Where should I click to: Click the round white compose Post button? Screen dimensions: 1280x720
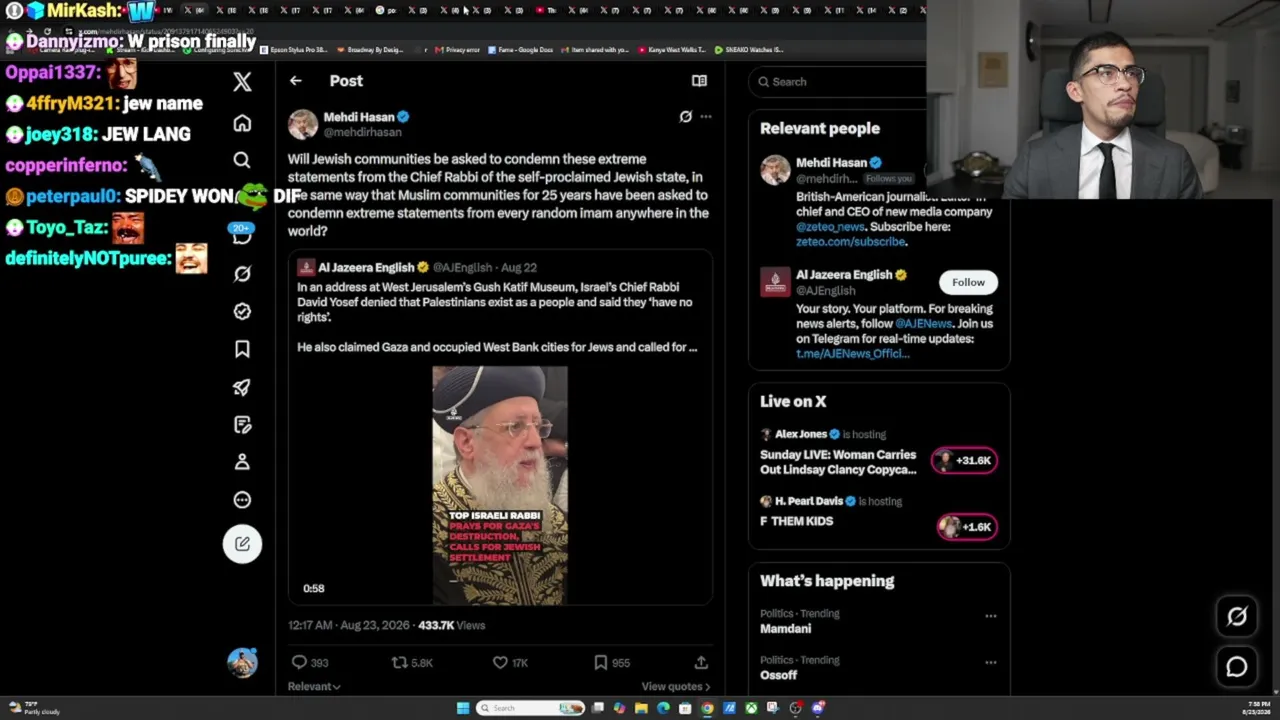[242, 544]
